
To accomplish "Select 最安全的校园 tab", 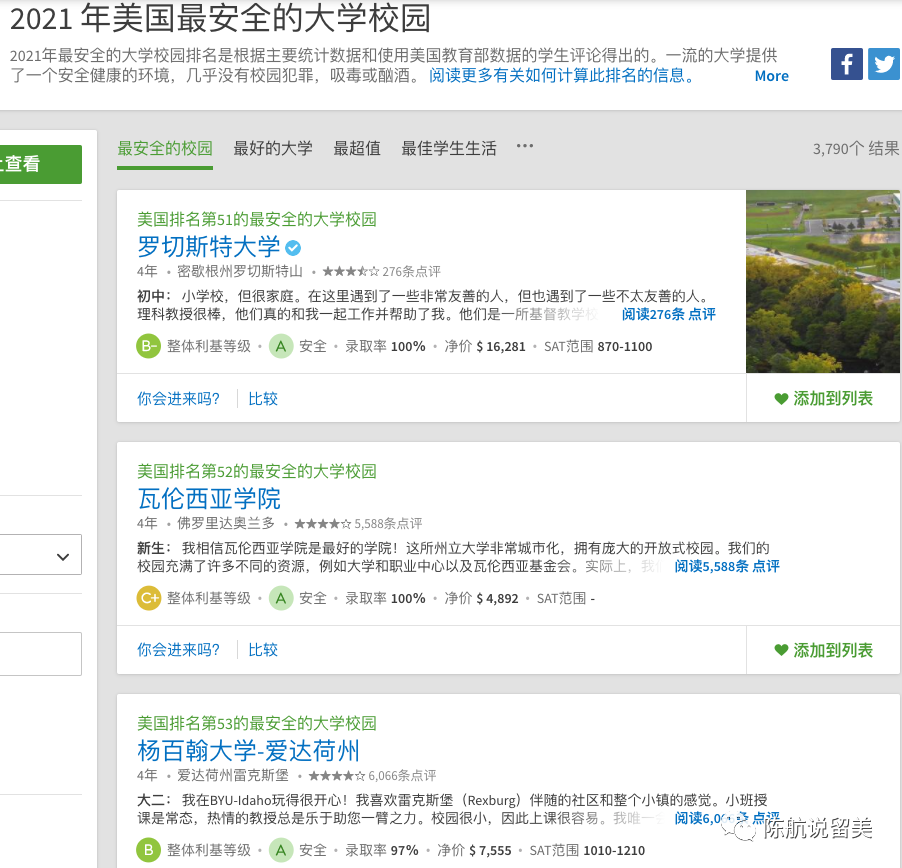I will (x=165, y=148).
